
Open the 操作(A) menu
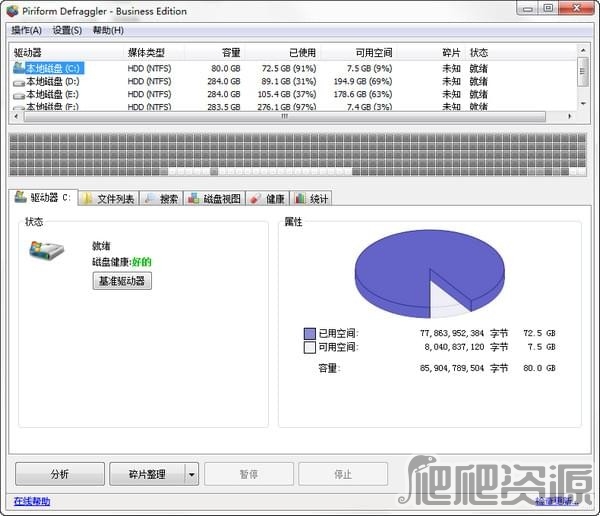pyautogui.click(x=27, y=30)
